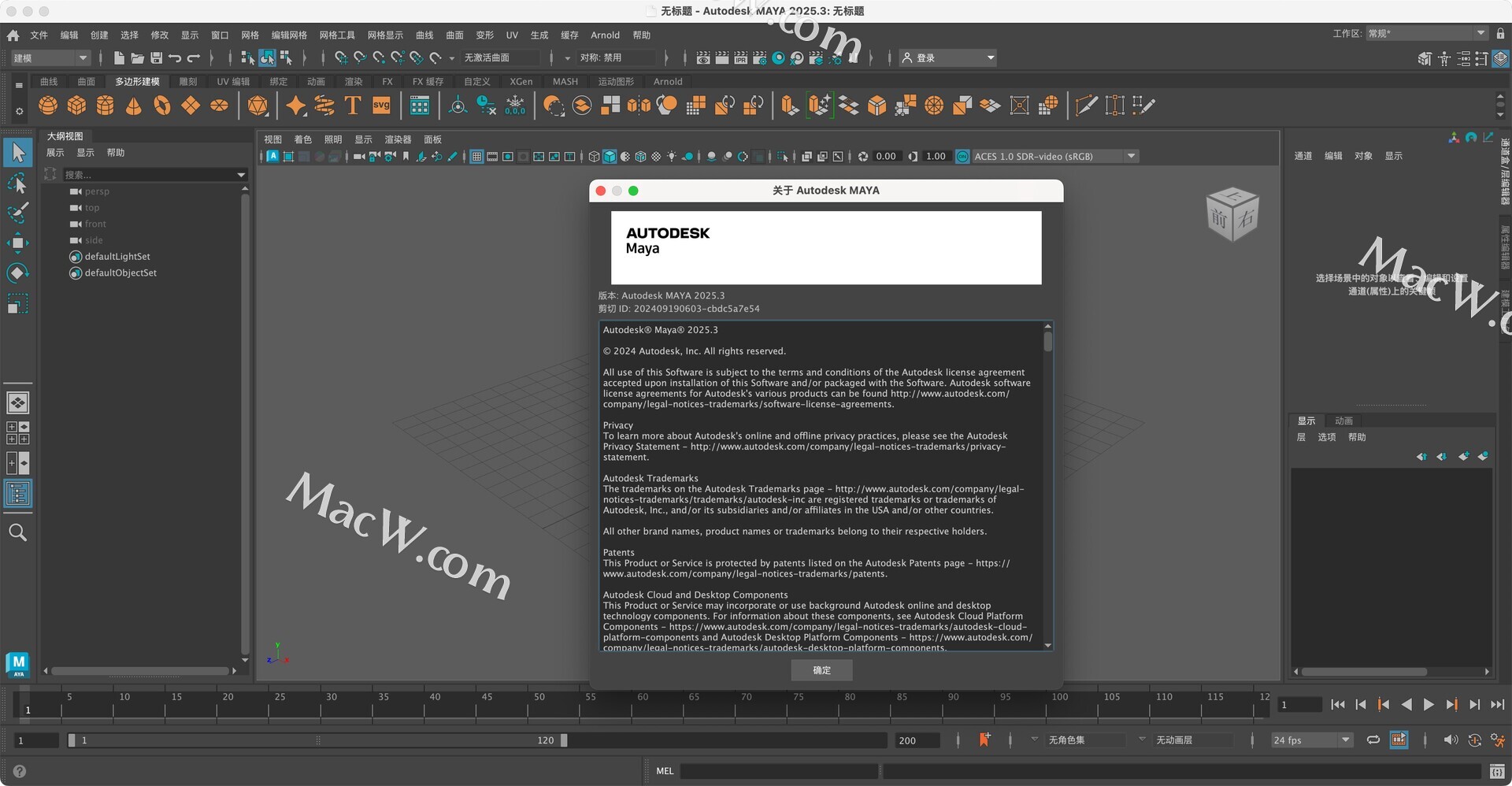Click the undo arrow icon
1512x786 pixels.
175,57
